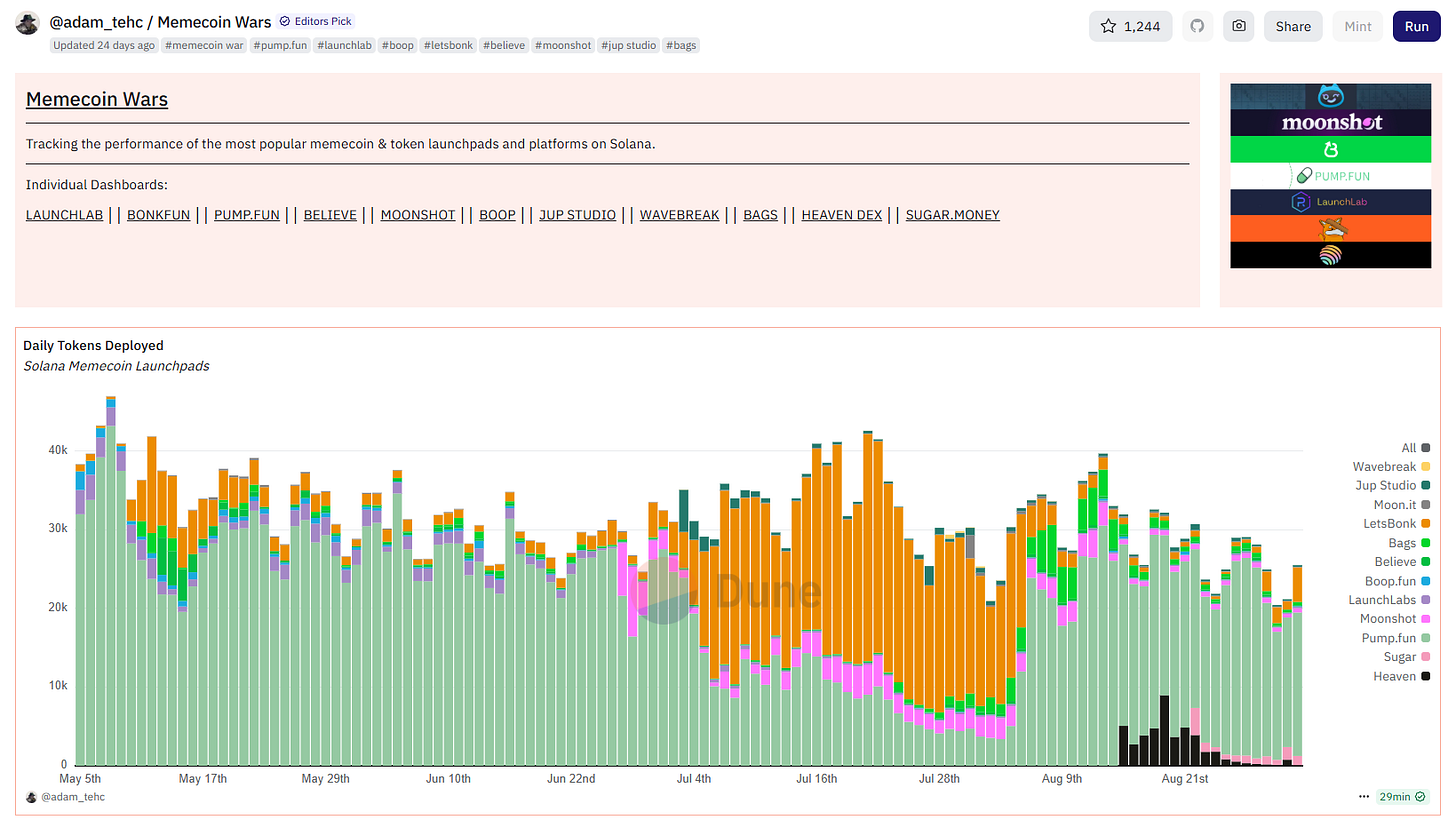Click the Editors Pick badge
Screen dimensions: 1456x828
(316, 21)
